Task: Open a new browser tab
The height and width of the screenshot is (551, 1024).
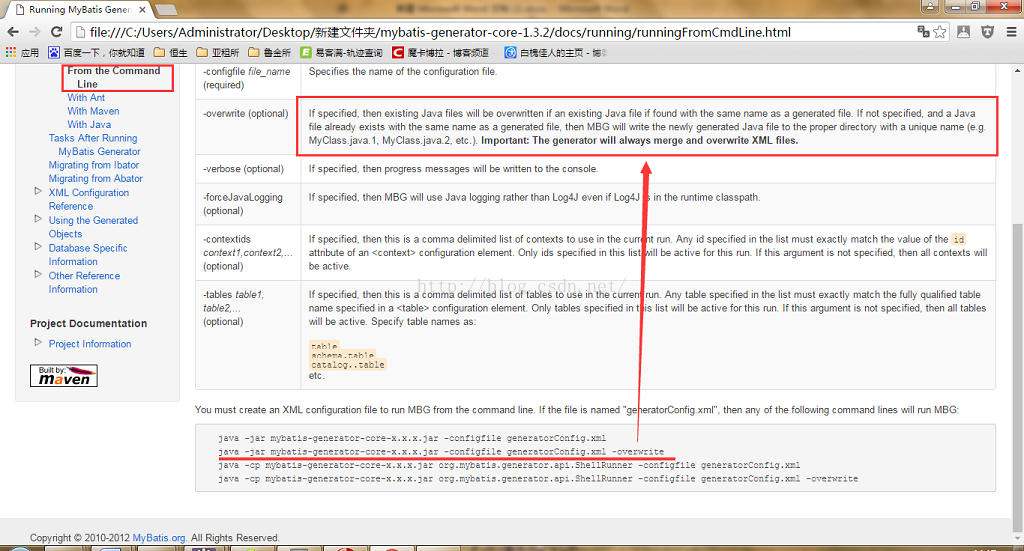Action: pyautogui.click(x=166, y=10)
